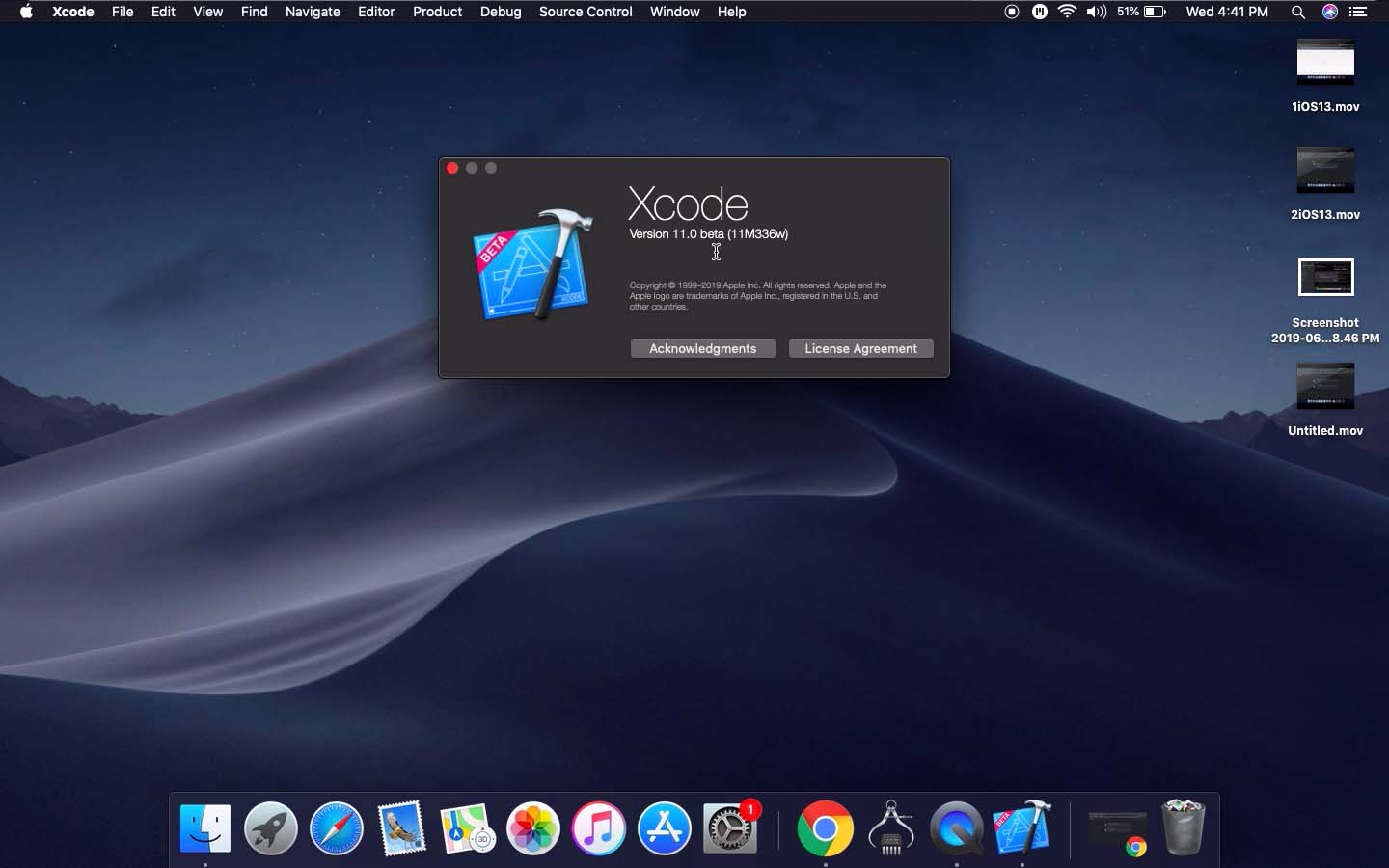Open the License Agreement
This screenshot has height=868, width=1389.
[860, 348]
